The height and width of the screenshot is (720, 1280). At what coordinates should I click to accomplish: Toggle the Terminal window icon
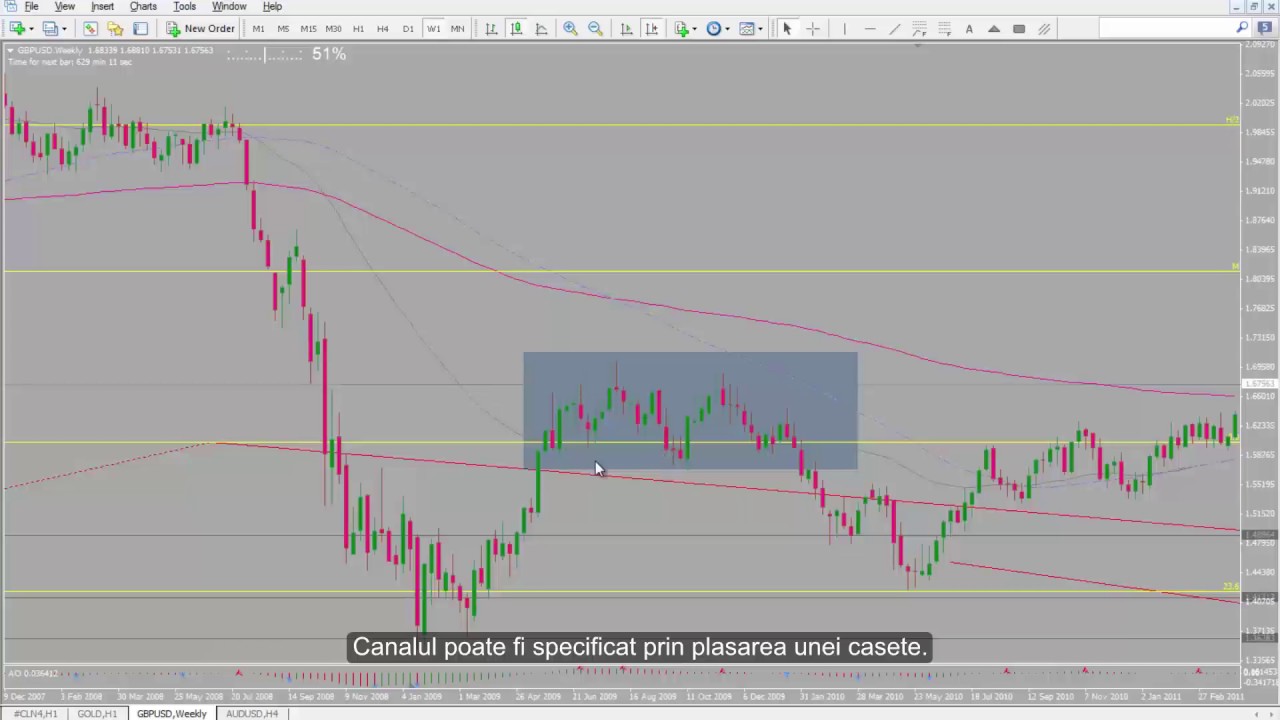coord(140,29)
